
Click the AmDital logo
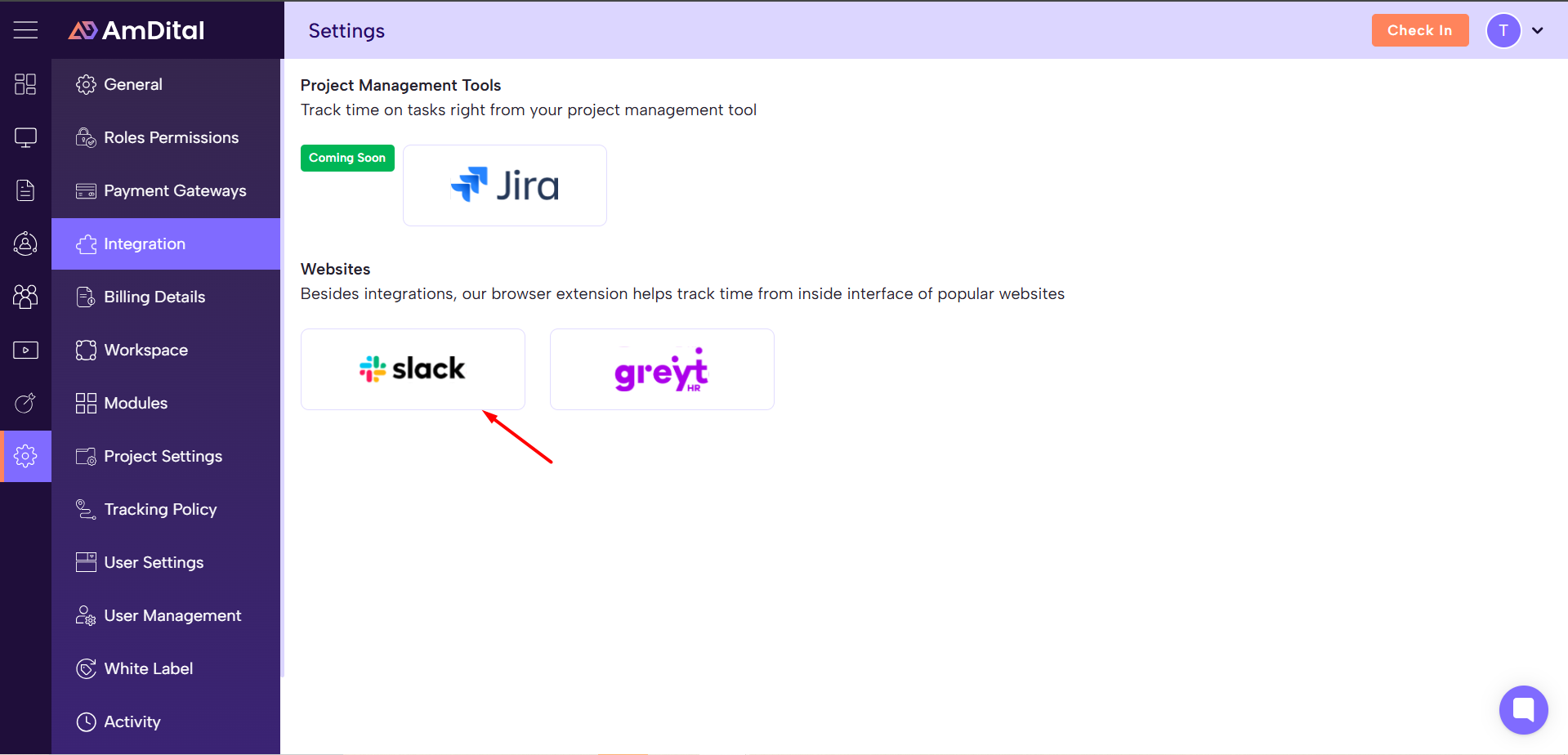coord(136,30)
